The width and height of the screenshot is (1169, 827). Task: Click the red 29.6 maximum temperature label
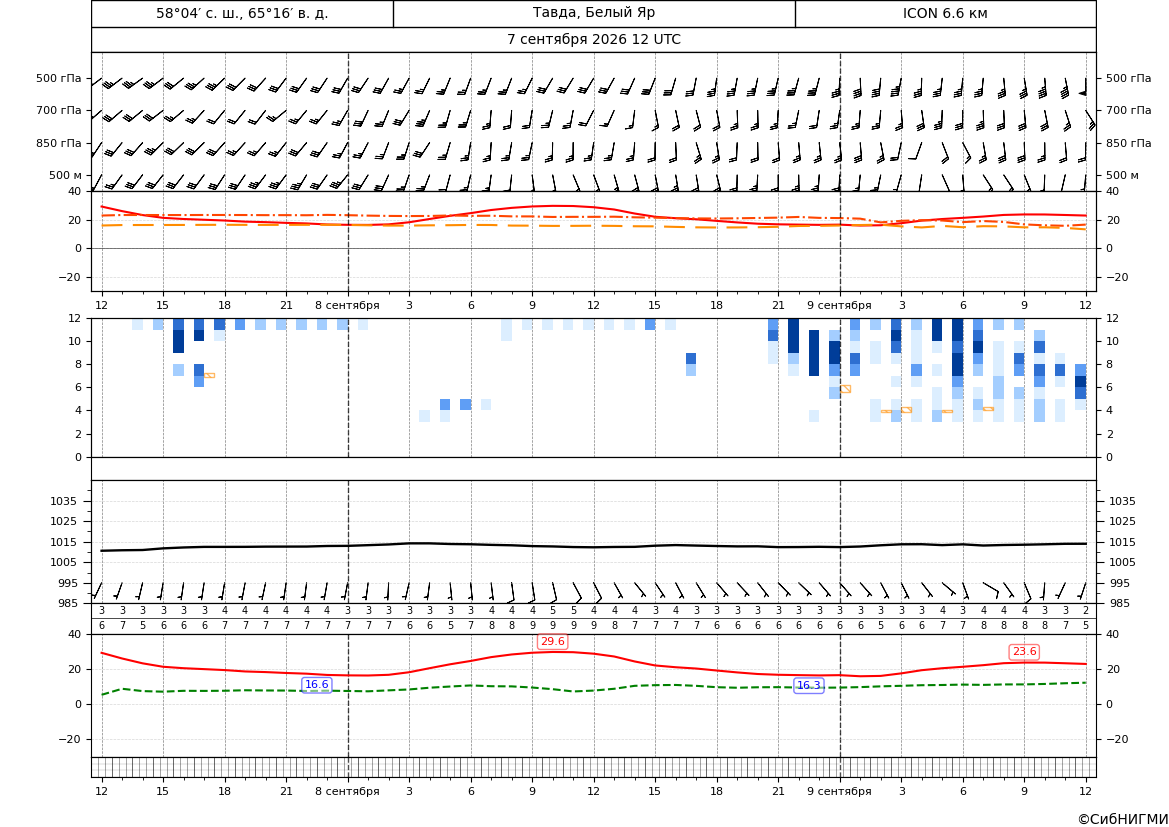pos(552,641)
